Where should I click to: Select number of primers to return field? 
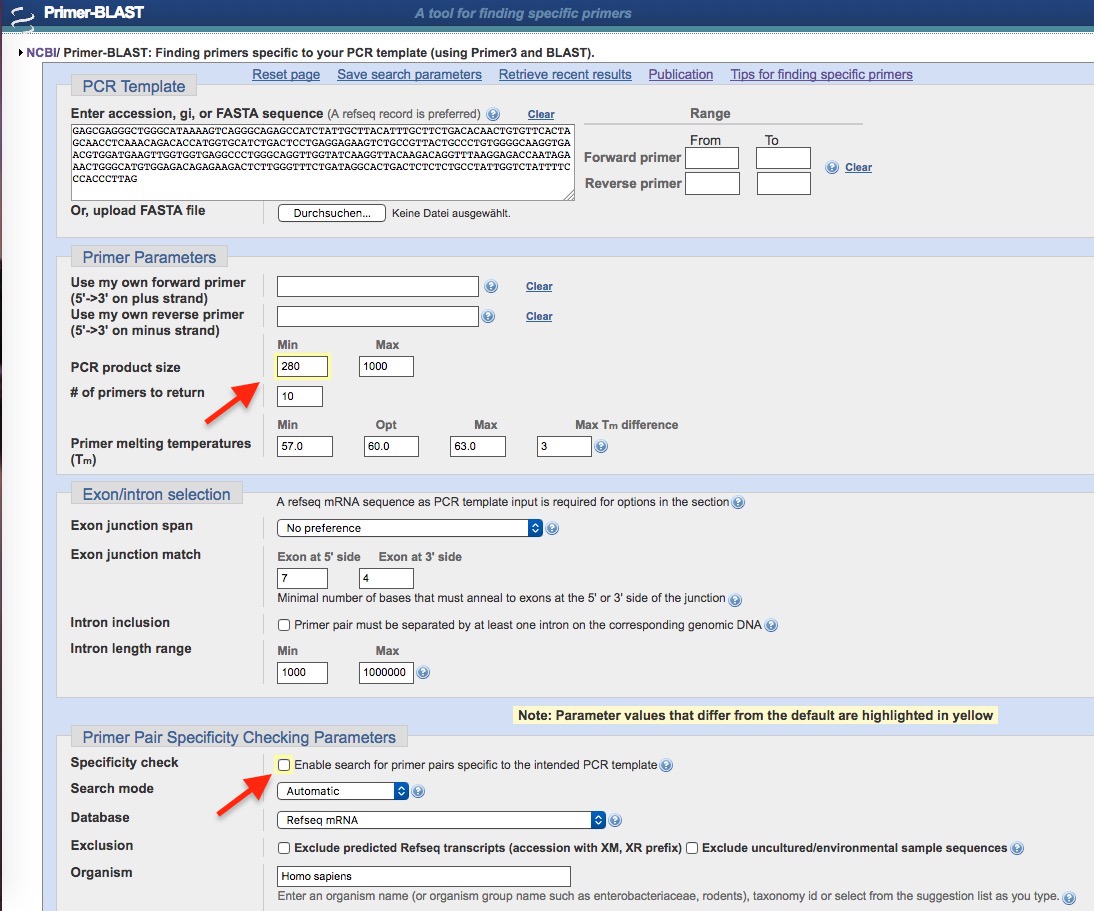pyautogui.click(x=300, y=396)
